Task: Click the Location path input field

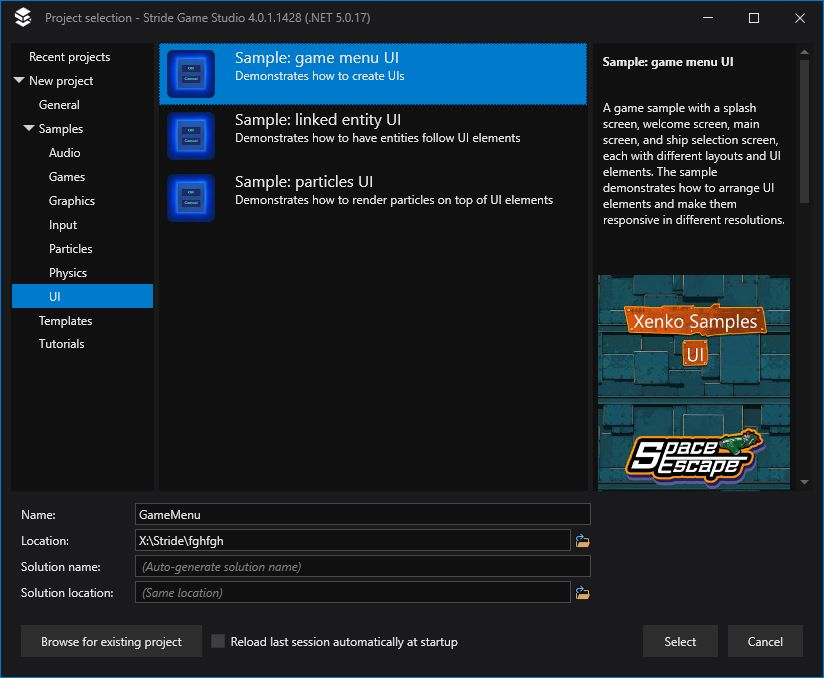Action: coord(353,540)
